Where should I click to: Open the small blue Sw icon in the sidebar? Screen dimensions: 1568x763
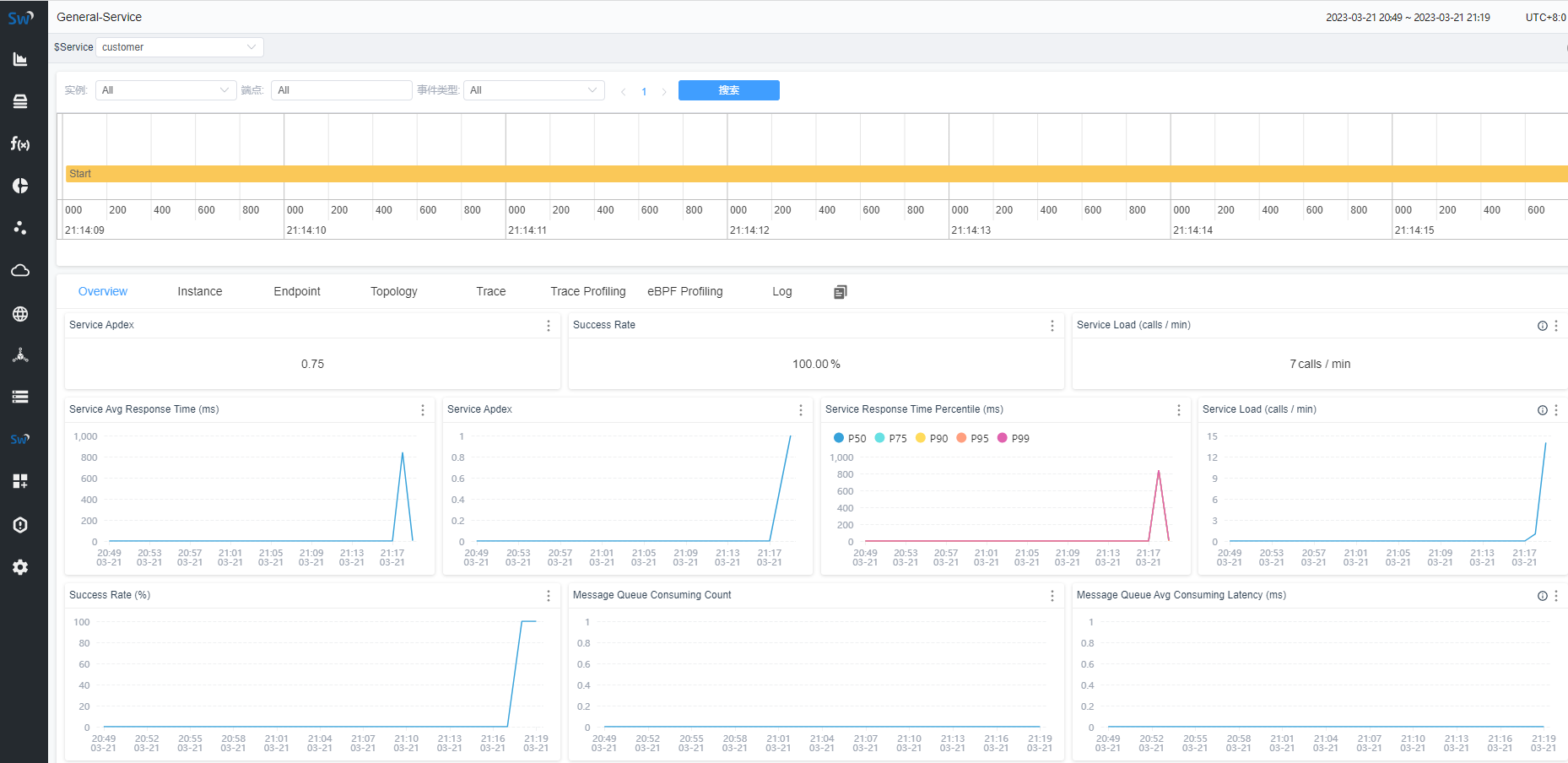tap(20, 439)
